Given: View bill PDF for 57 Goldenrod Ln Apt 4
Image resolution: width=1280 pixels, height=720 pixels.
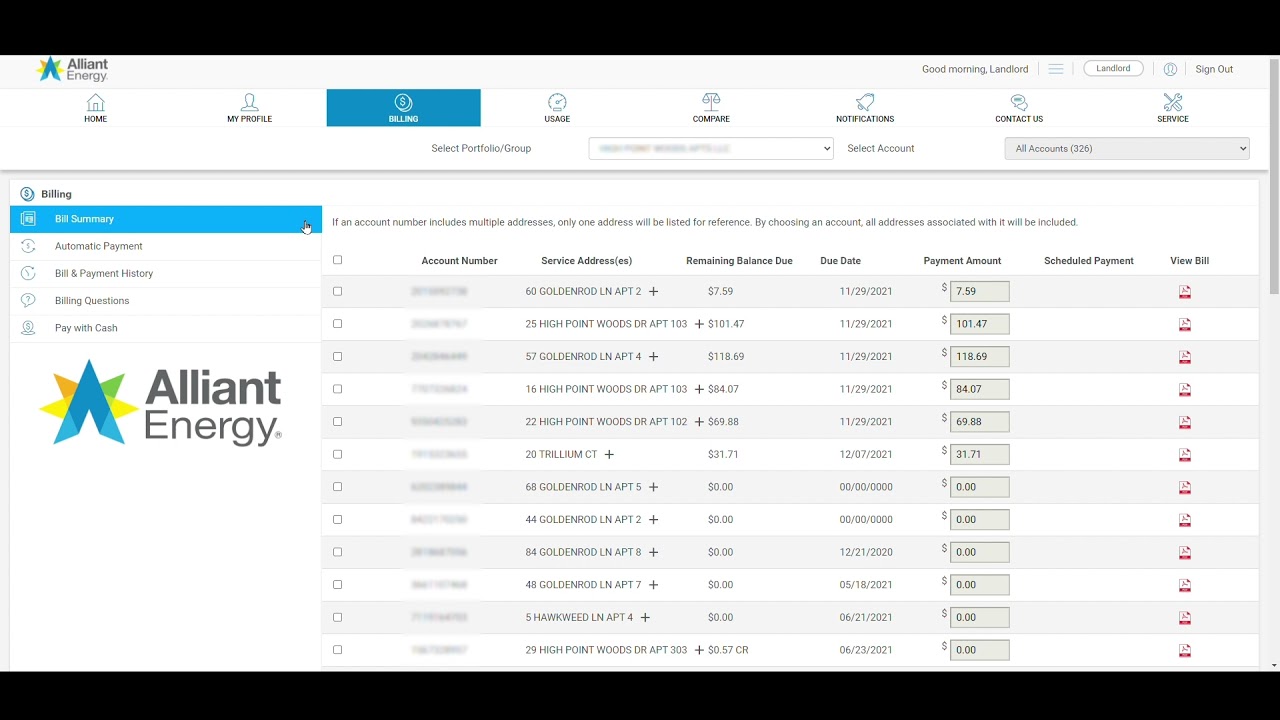Looking at the screenshot, I should [x=1185, y=357].
